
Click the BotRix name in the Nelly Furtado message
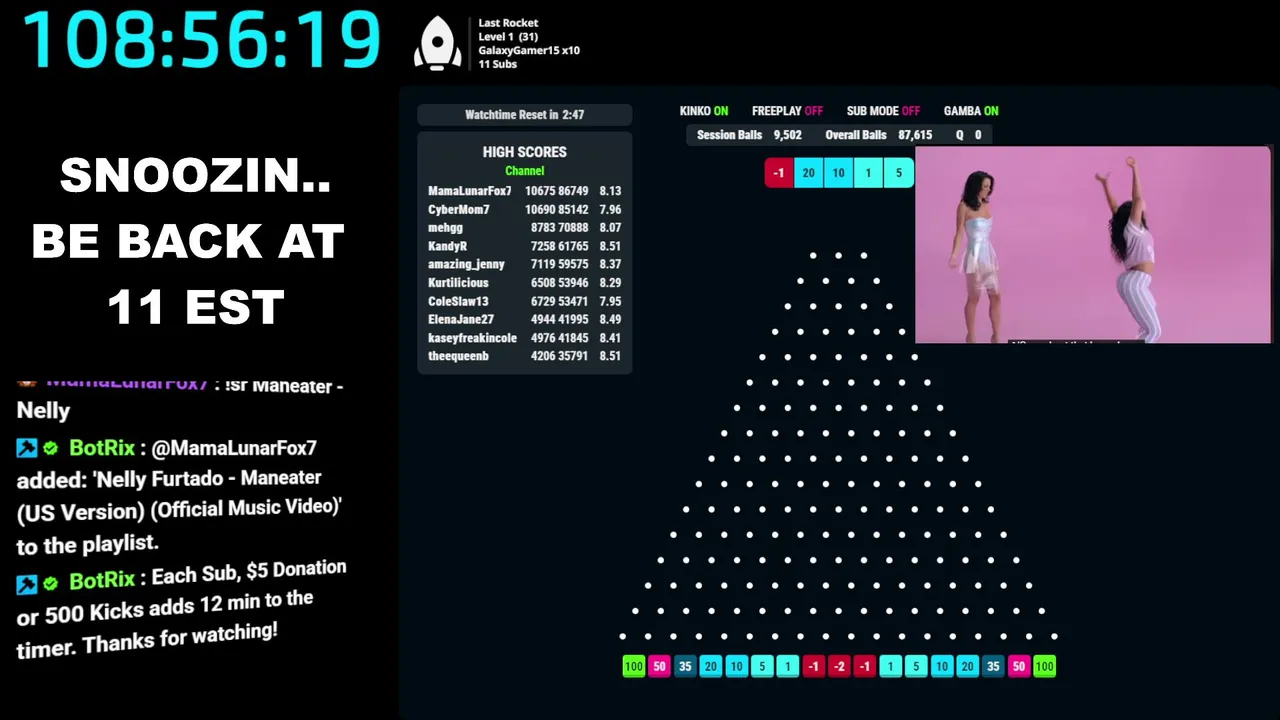coord(102,448)
